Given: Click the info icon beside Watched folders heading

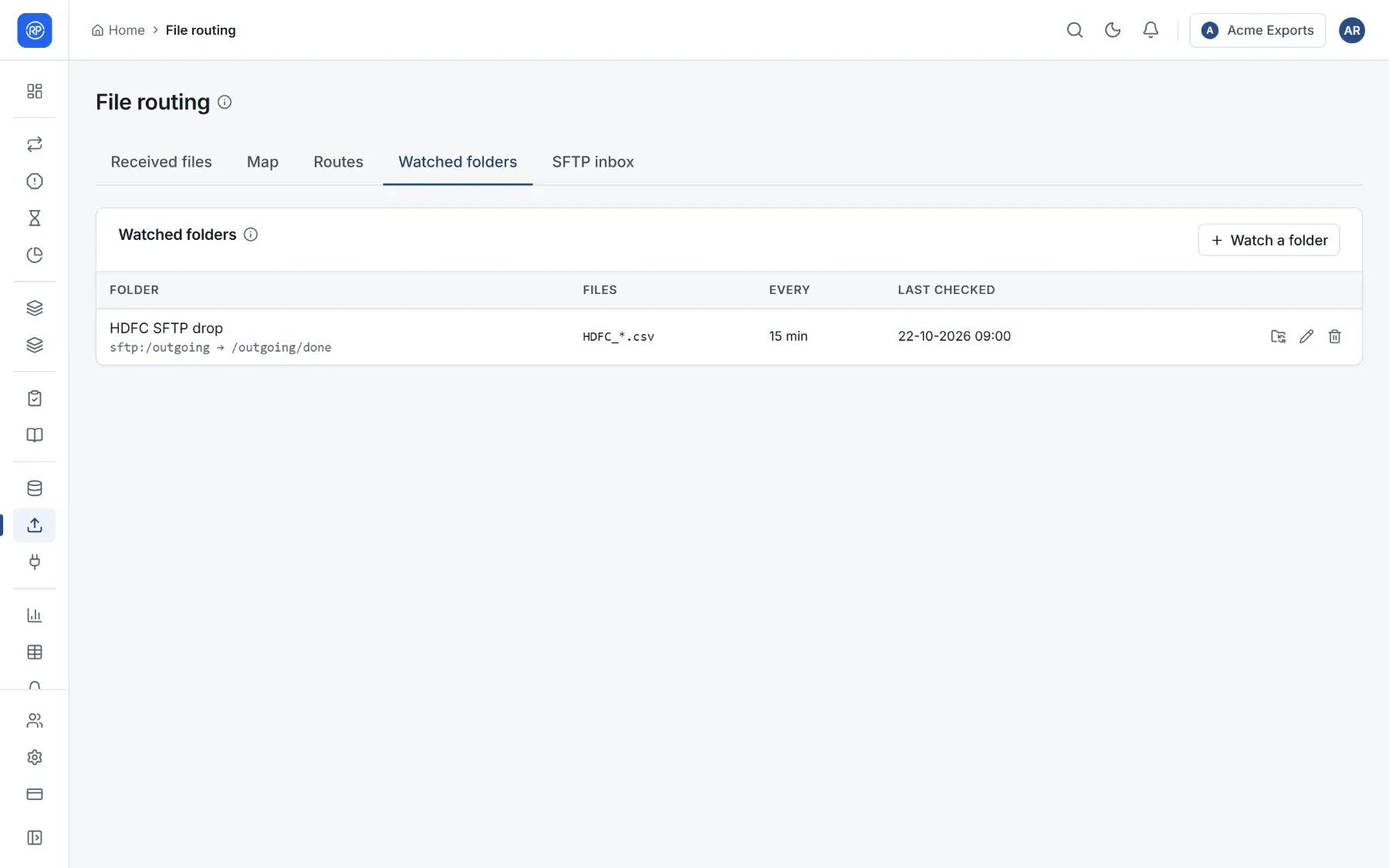Looking at the screenshot, I should click(251, 235).
